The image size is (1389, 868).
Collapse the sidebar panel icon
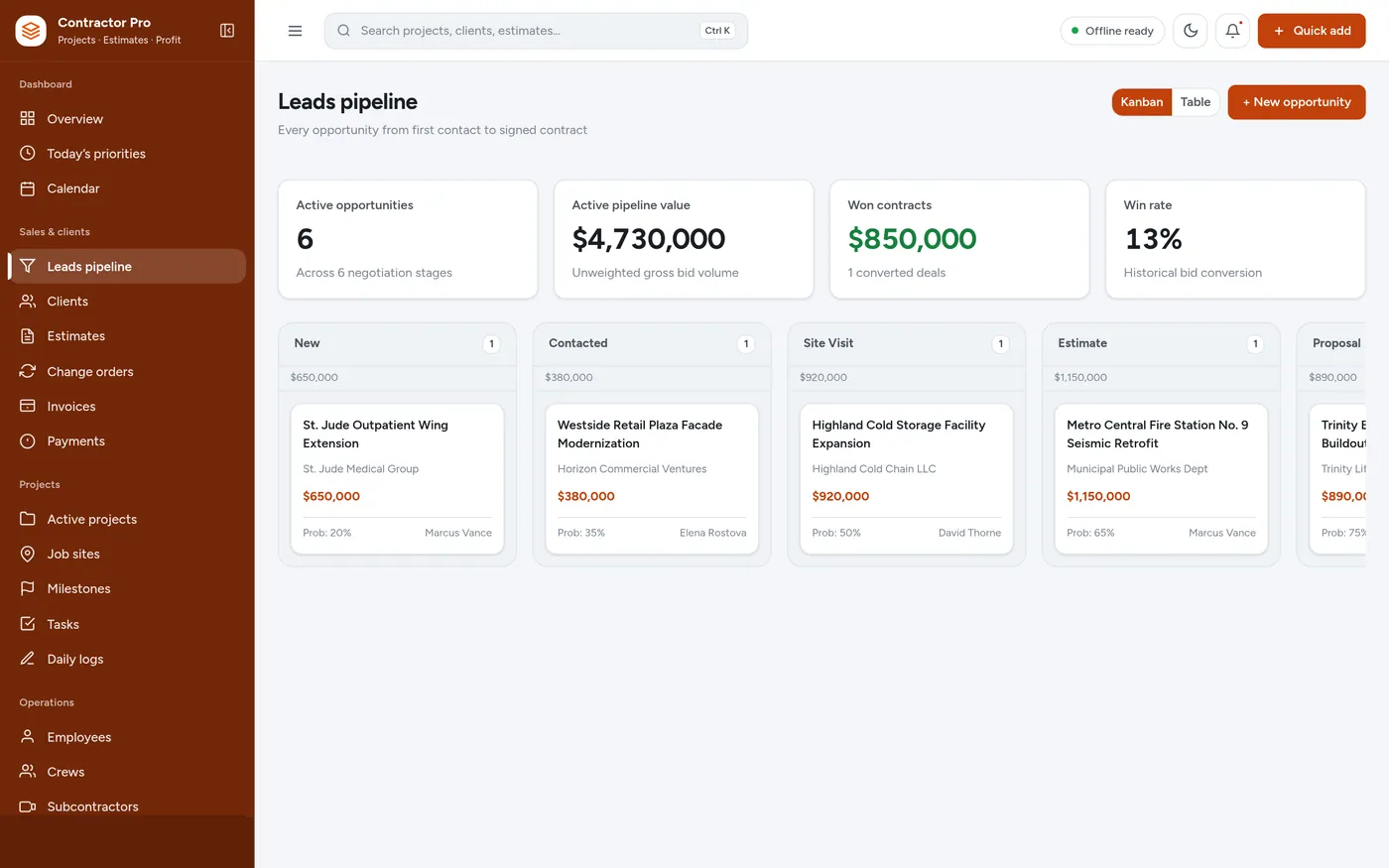click(227, 31)
